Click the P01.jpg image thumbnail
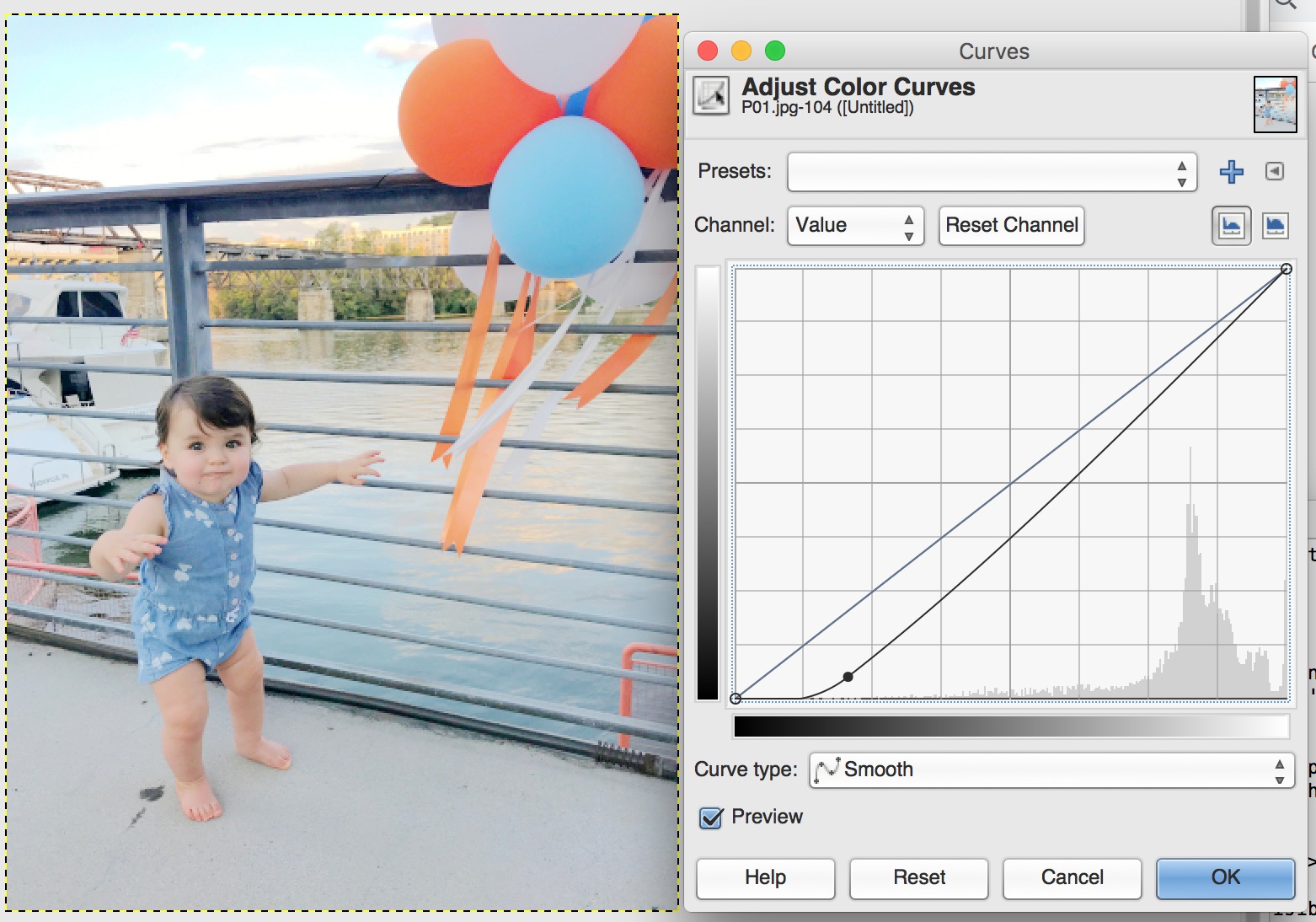The width and height of the screenshot is (1316, 922). coord(1275,105)
